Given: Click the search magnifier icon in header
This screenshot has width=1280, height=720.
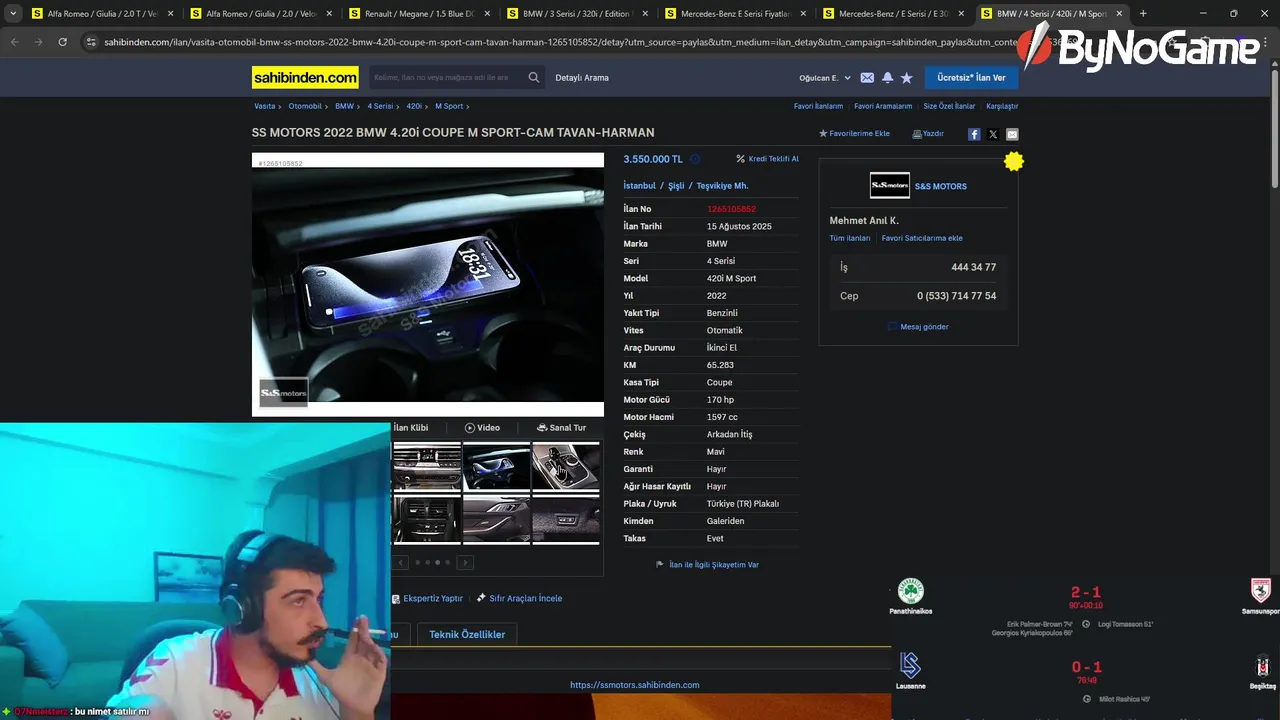Looking at the screenshot, I should pyautogui.click(x=534, y=77).
